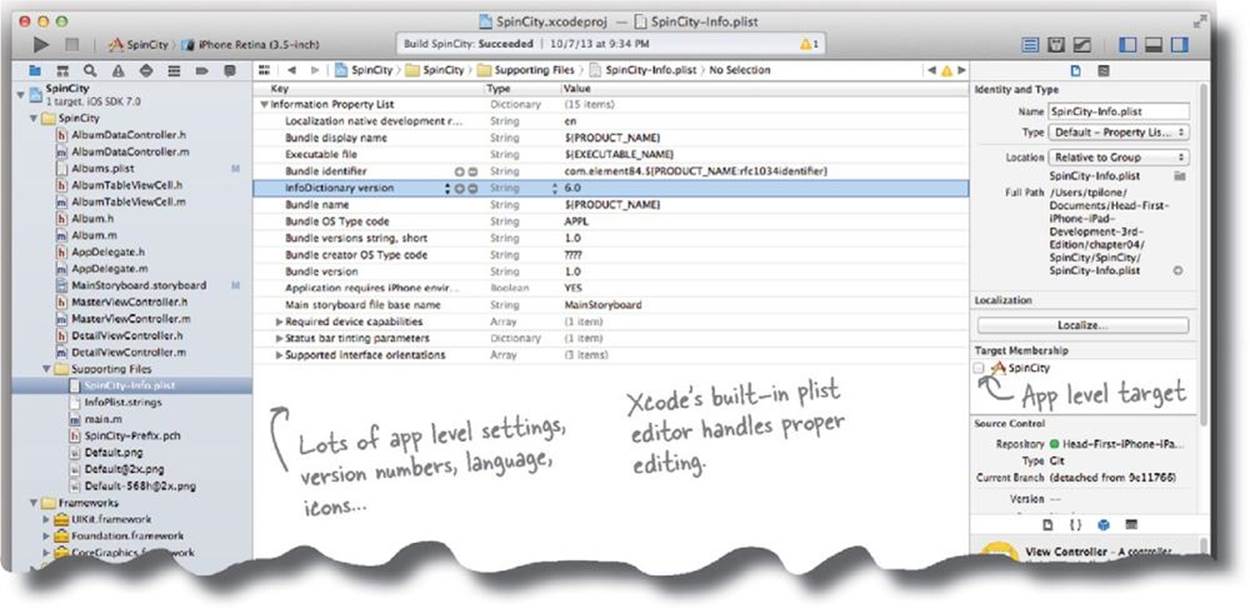This screenshot has height=608, width=1250.
Task: Expand Required device capabilities
Action: pyautogui.click(x=280, y=322)
